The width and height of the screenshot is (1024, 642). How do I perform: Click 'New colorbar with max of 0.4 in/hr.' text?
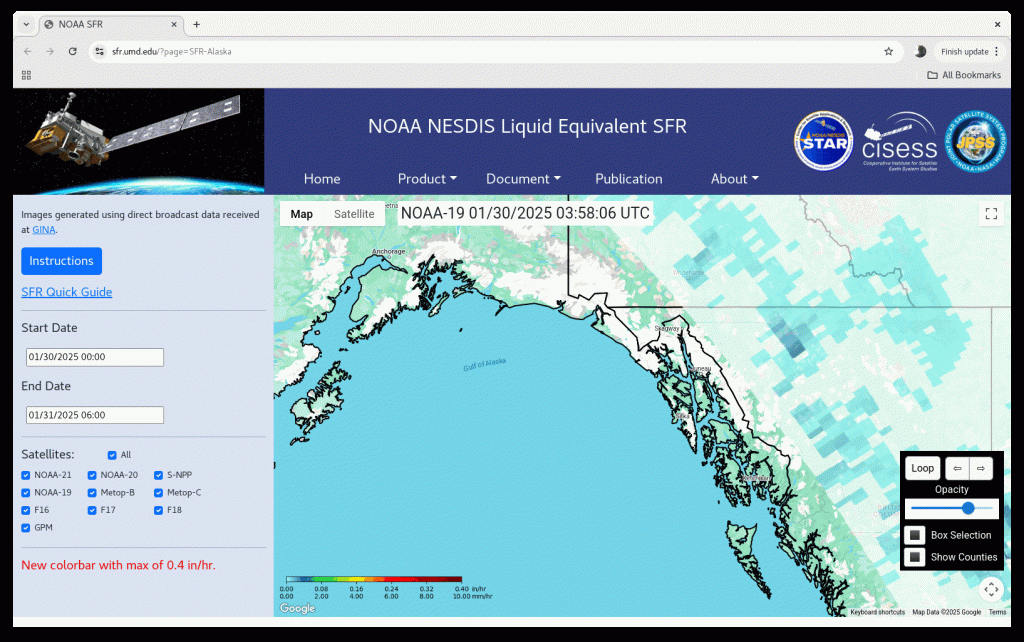(x=118, y=566)
